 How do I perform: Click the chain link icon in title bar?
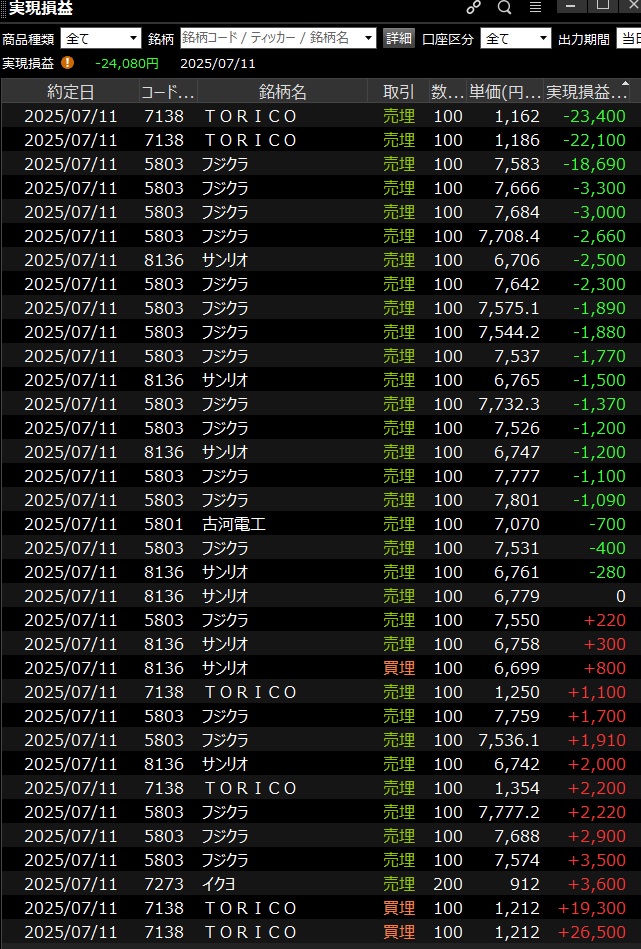[x=473, y=7]
